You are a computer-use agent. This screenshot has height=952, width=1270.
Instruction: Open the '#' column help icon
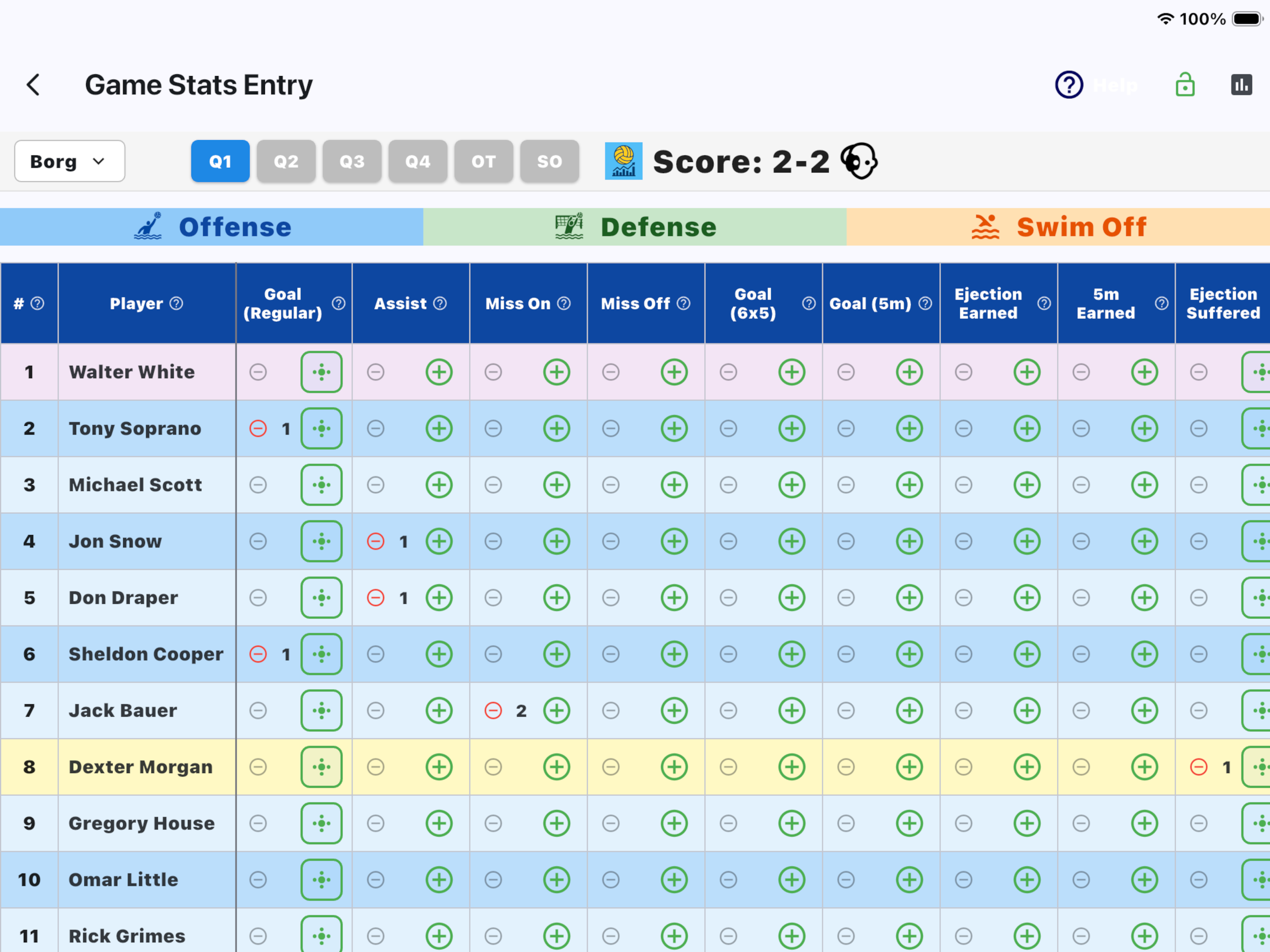pos(37,303)
